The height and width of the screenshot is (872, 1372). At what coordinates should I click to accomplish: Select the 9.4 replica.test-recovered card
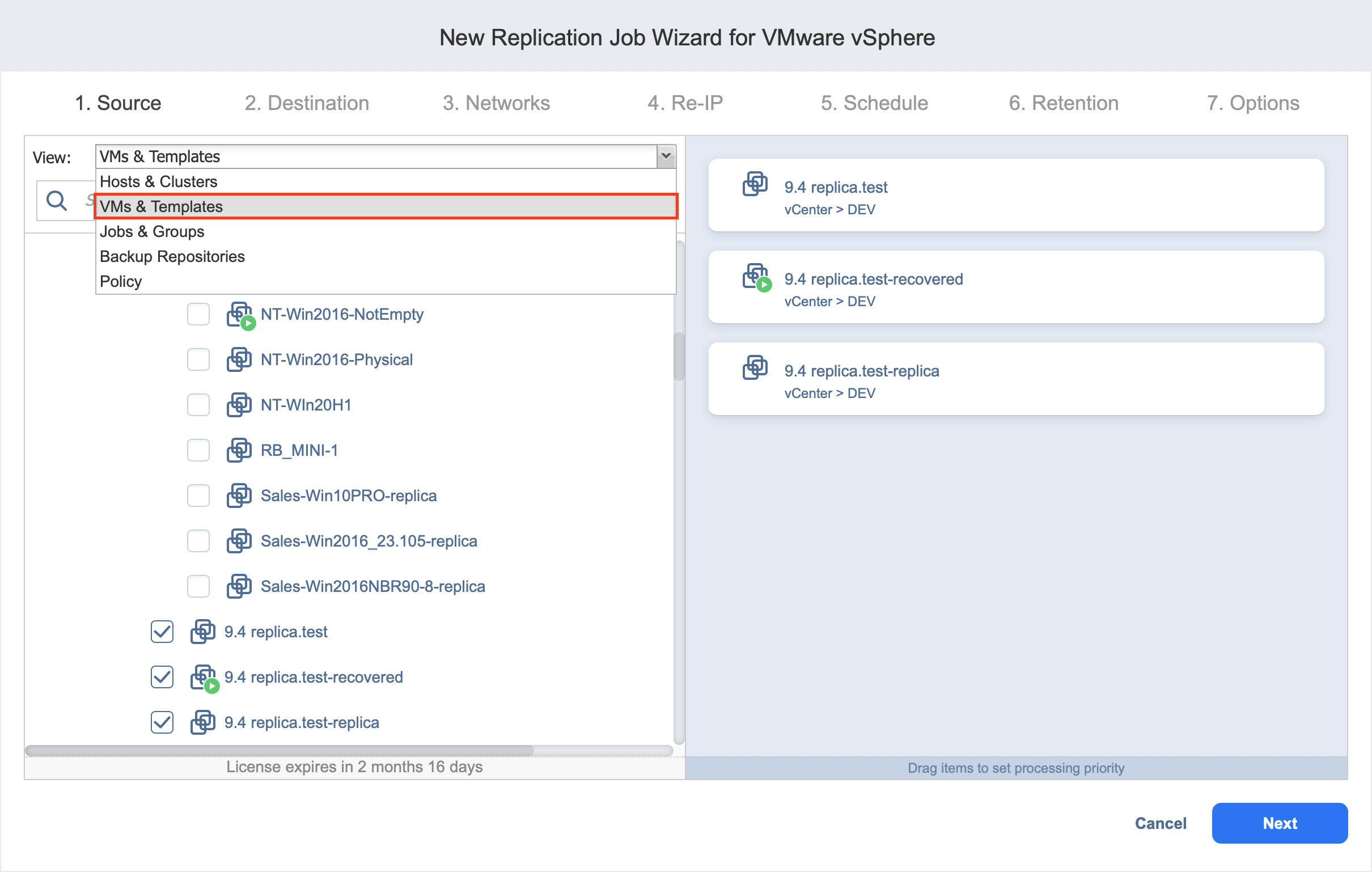[x=1016, y=287]
